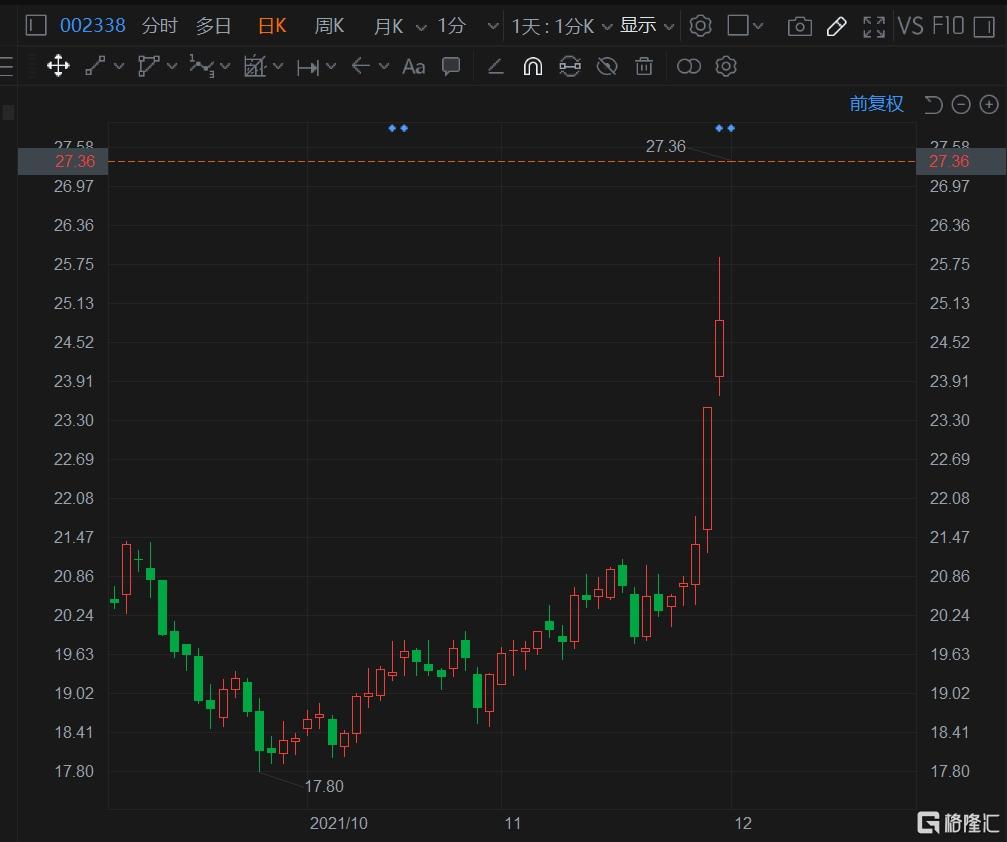Click the 17.80 low price label
The width and height of the screenshot is (1007, 842).
point(324,786)
